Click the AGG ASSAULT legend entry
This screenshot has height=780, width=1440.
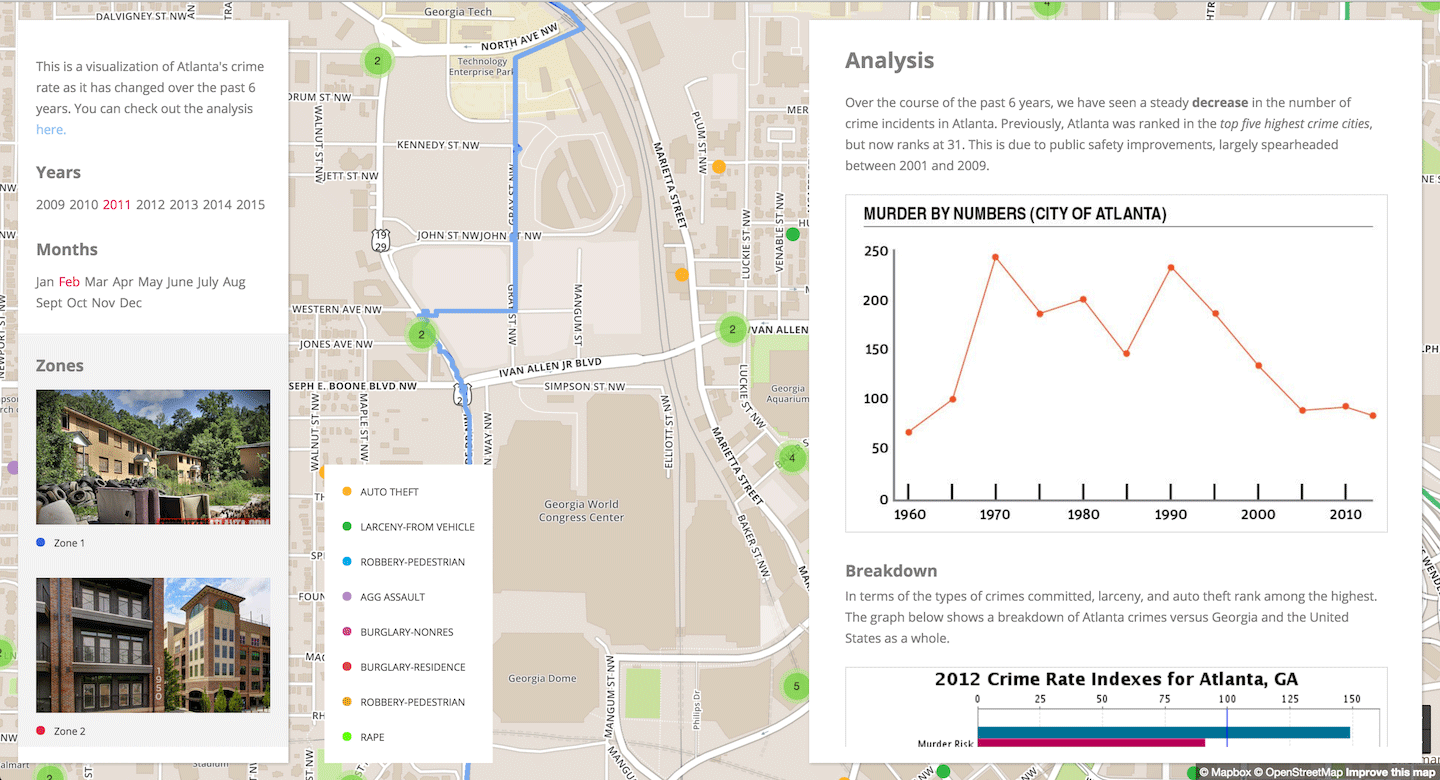[392, 597]
